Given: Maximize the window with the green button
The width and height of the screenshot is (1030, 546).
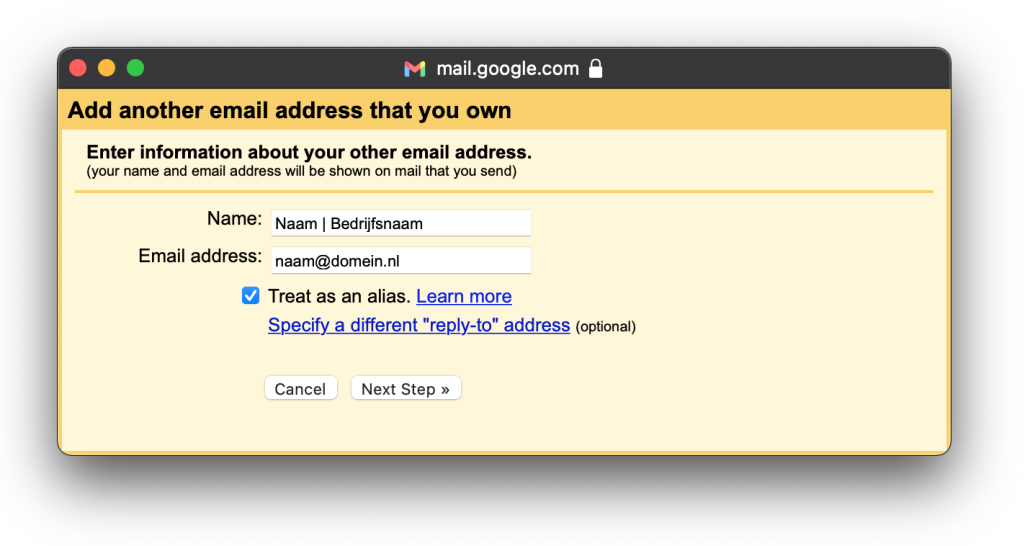Looking at the screenshot, I should (135, 68).
